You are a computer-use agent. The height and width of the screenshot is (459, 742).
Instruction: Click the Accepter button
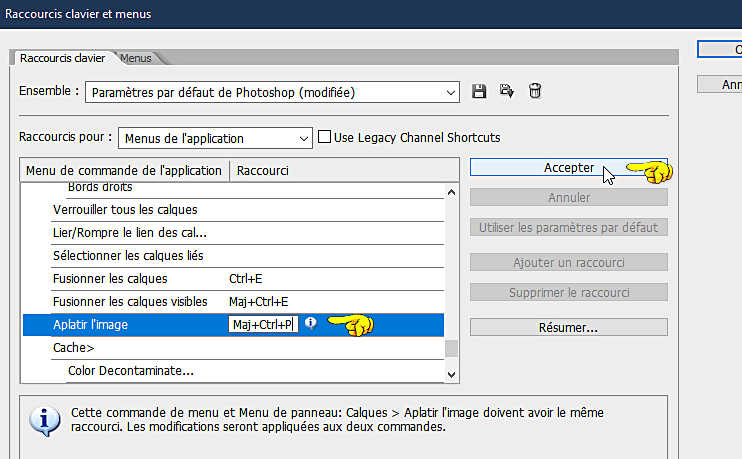click(568, 168)
